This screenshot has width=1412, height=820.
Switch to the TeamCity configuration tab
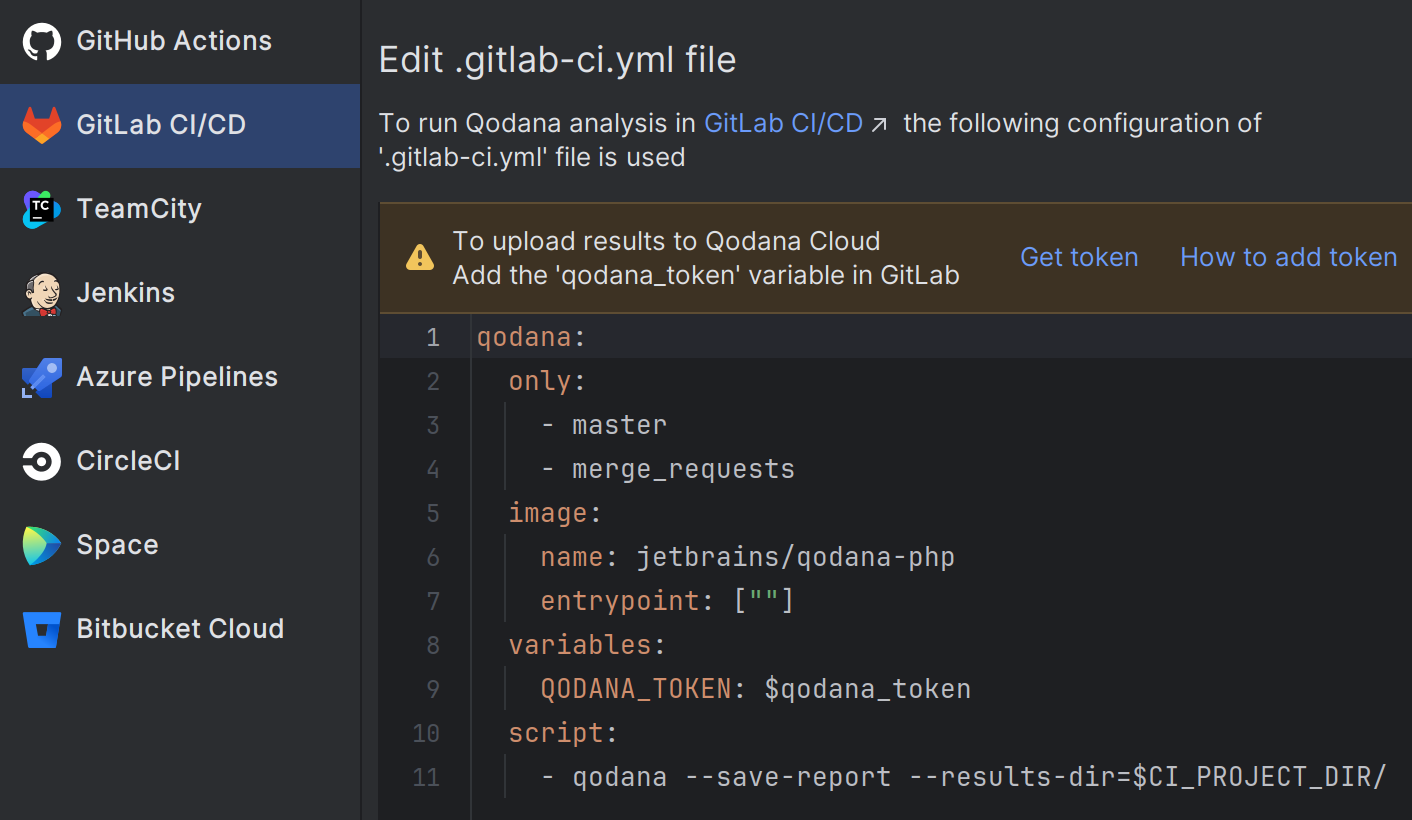tap(139, 209)
